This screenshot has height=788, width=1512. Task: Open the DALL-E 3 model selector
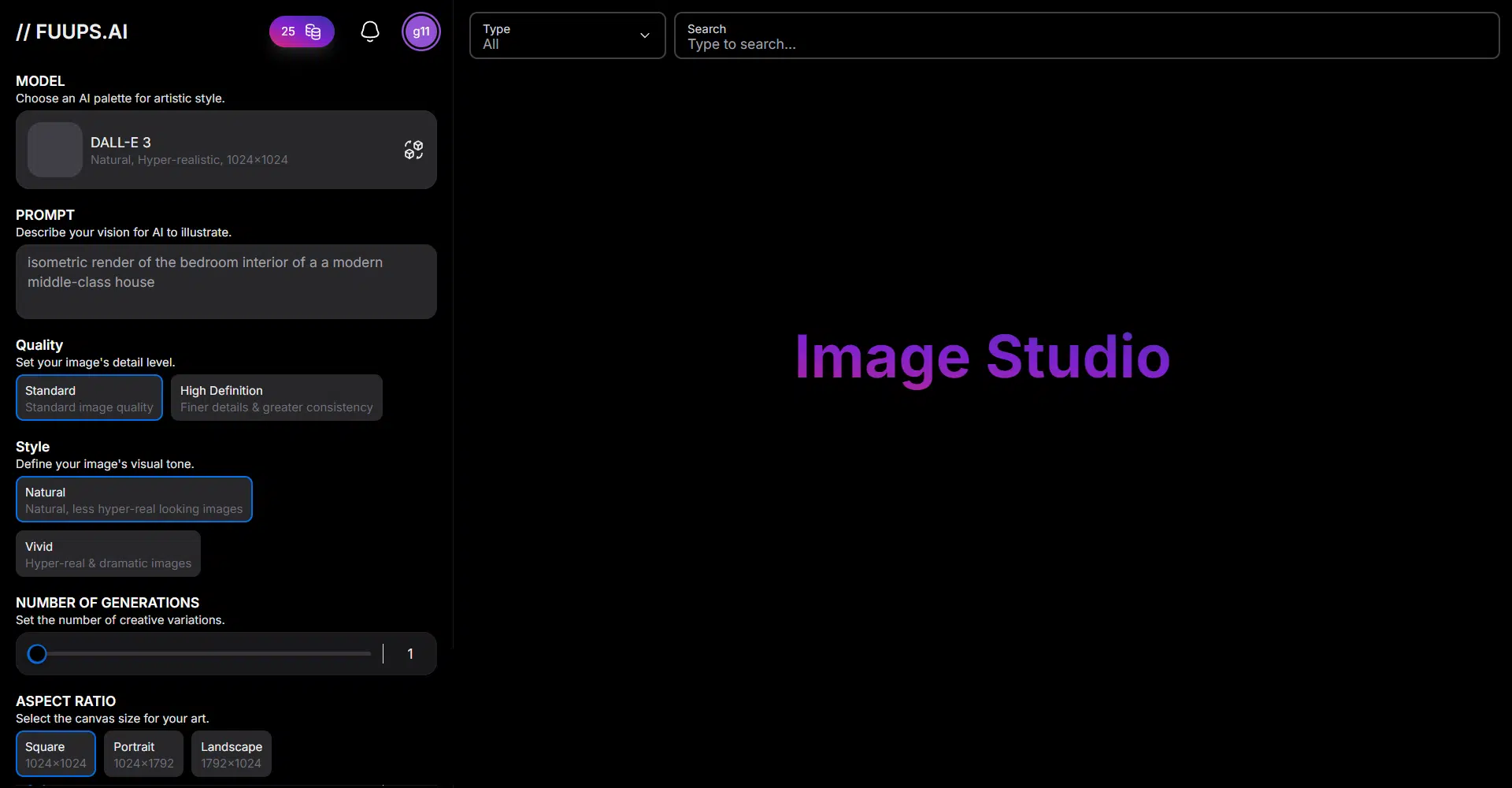coord(226,150)
